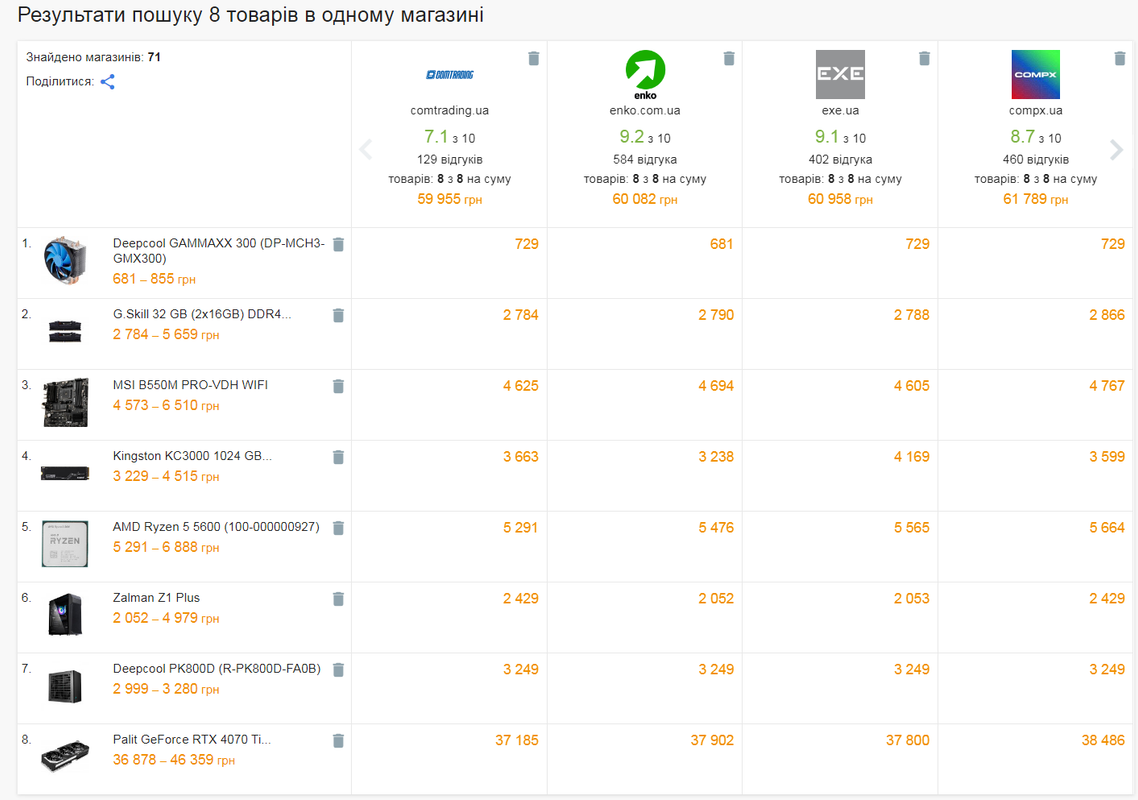Open AMD Ryzen 5 5600 product title
The height and width of the screenshot is (800, 1138).
click(x=216, y=526)
